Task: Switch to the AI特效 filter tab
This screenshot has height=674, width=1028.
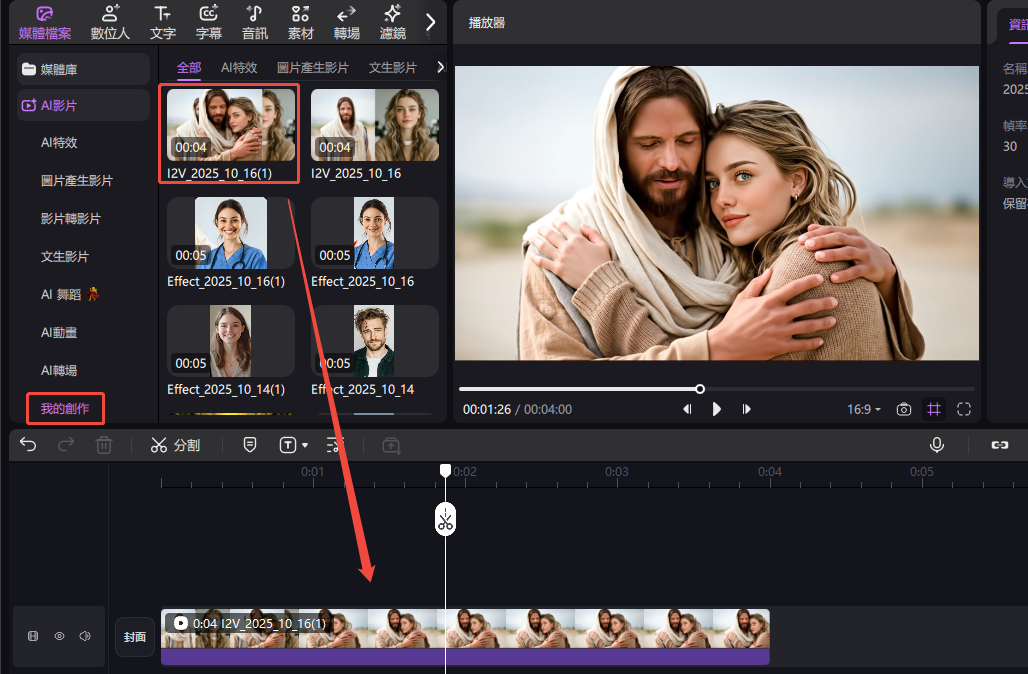Action: coord(239,68)
